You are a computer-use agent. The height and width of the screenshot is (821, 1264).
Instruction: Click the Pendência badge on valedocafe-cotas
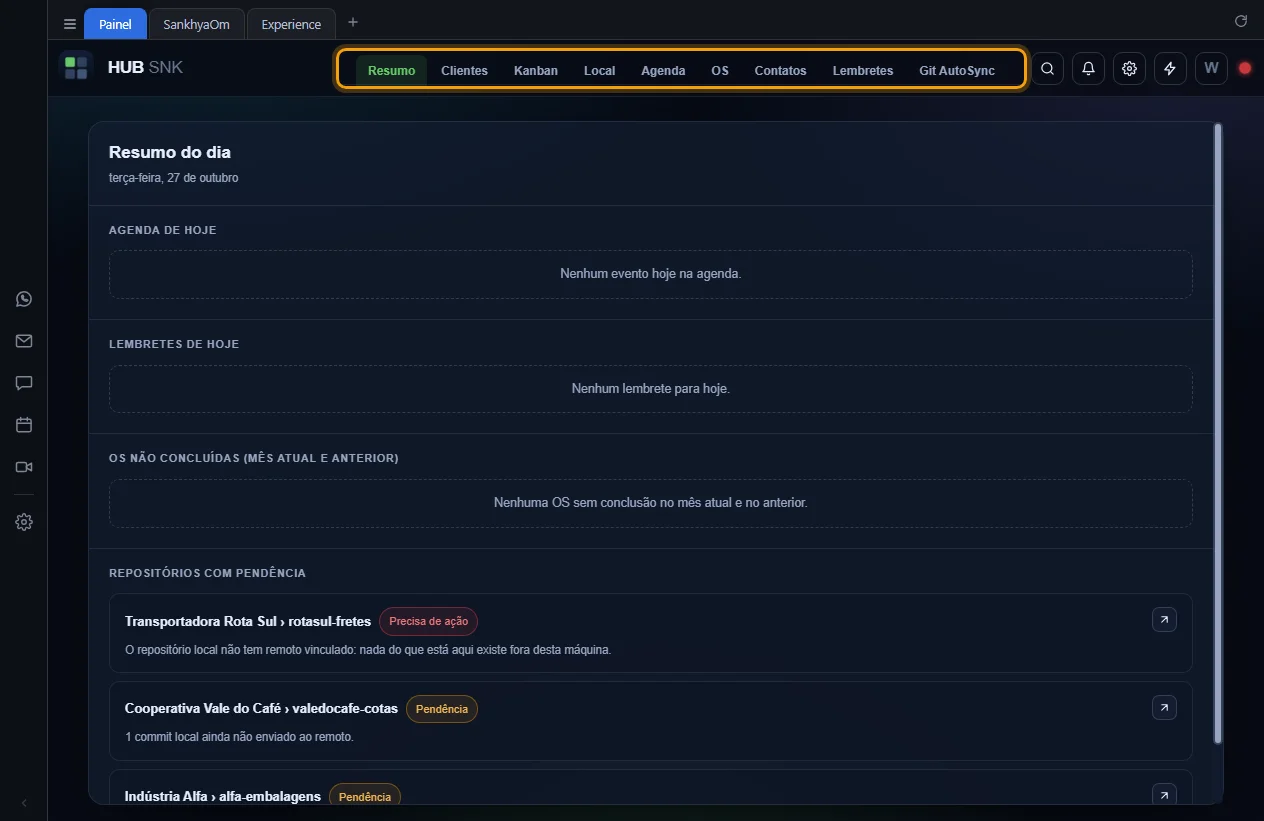pyautogui.click(x=442, y=709)
